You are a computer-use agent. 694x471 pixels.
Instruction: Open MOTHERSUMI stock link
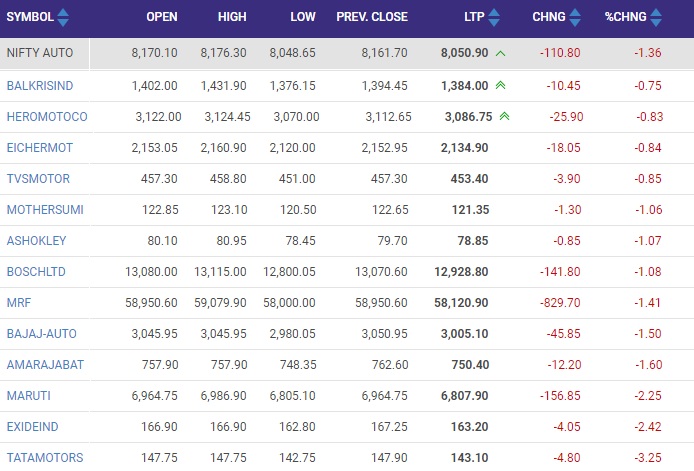[45, 209]
